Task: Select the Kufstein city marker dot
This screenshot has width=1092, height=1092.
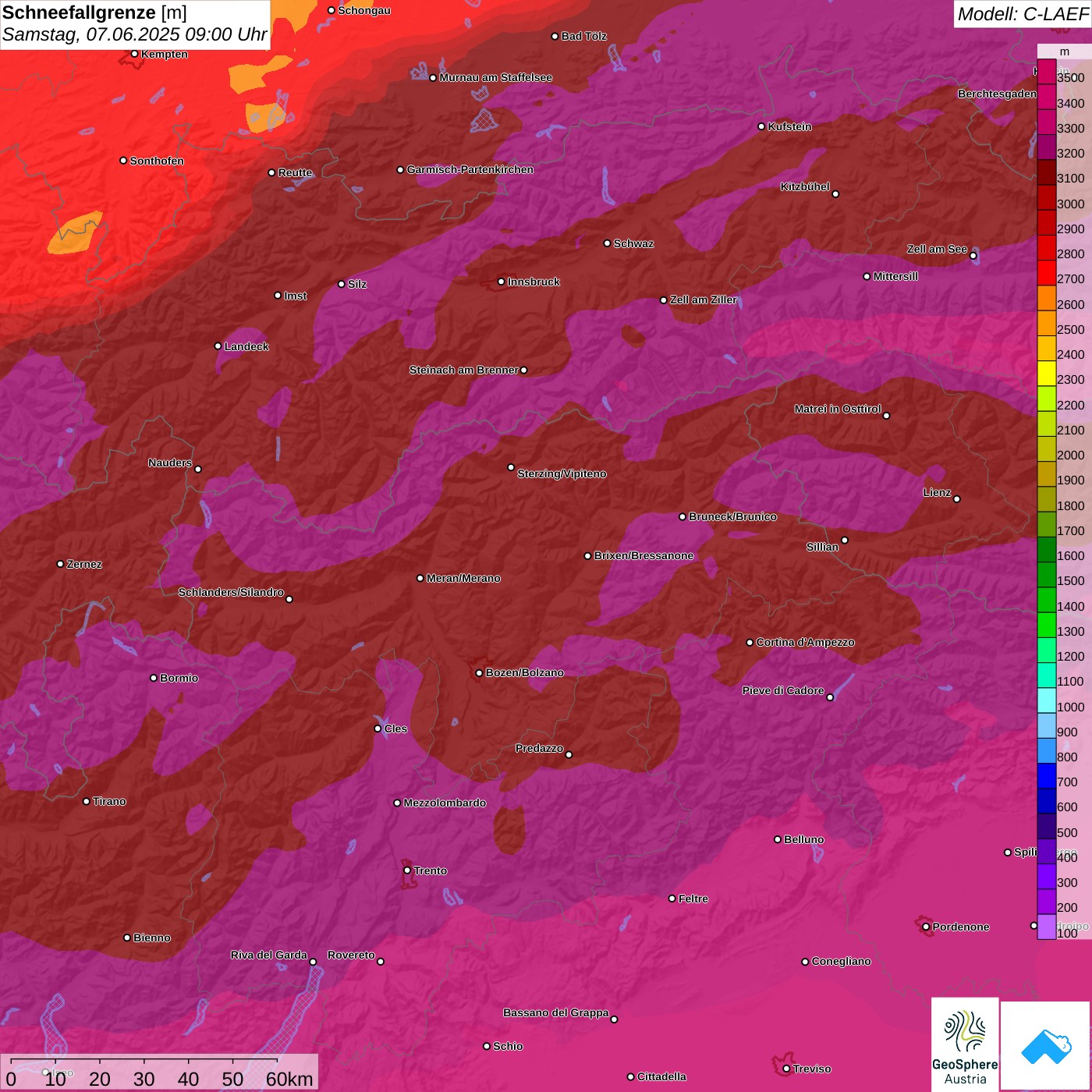Action: point(762,126)
